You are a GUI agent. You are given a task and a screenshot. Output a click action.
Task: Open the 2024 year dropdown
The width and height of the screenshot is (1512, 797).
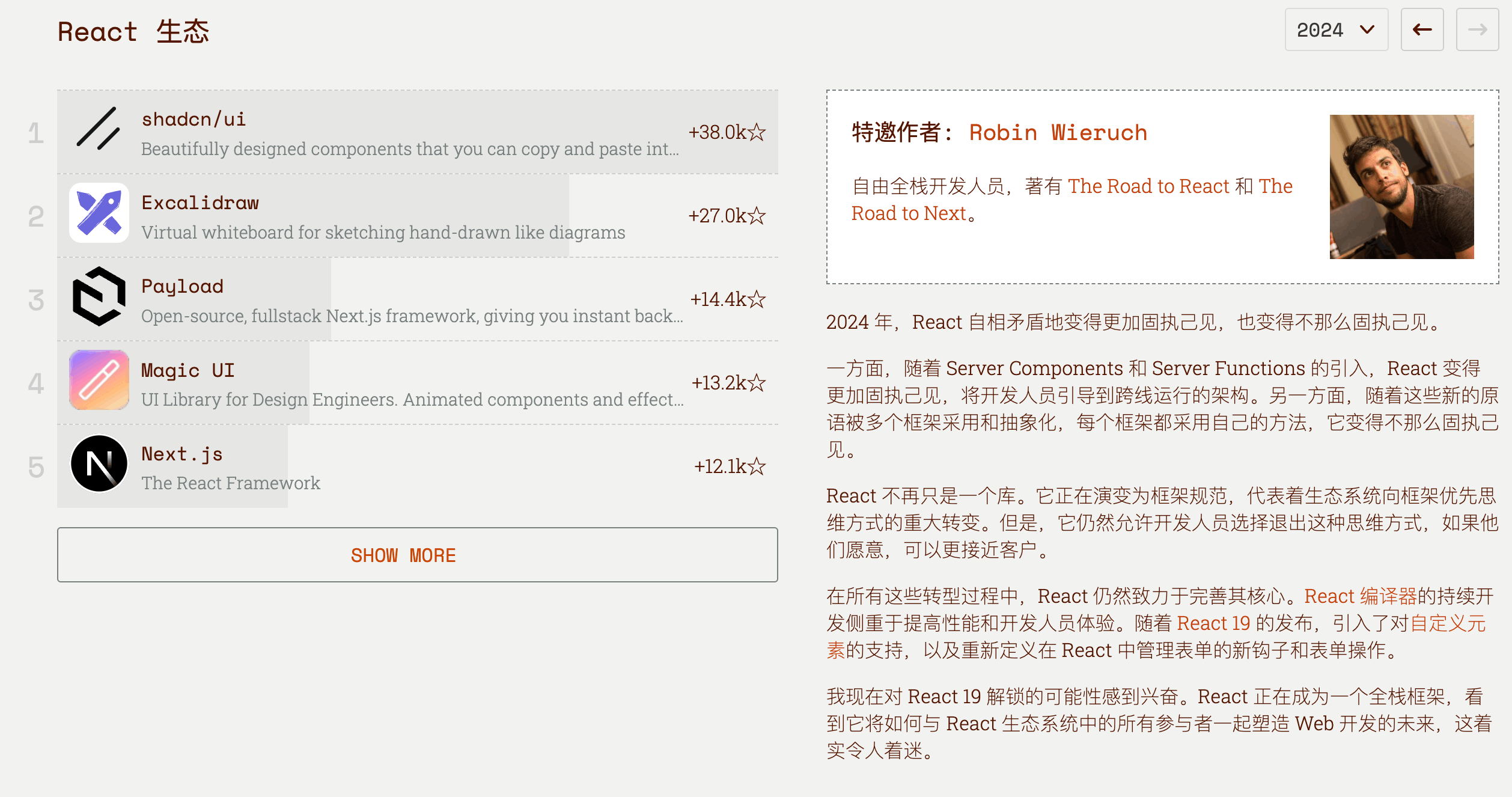(x=1336, y=29)
